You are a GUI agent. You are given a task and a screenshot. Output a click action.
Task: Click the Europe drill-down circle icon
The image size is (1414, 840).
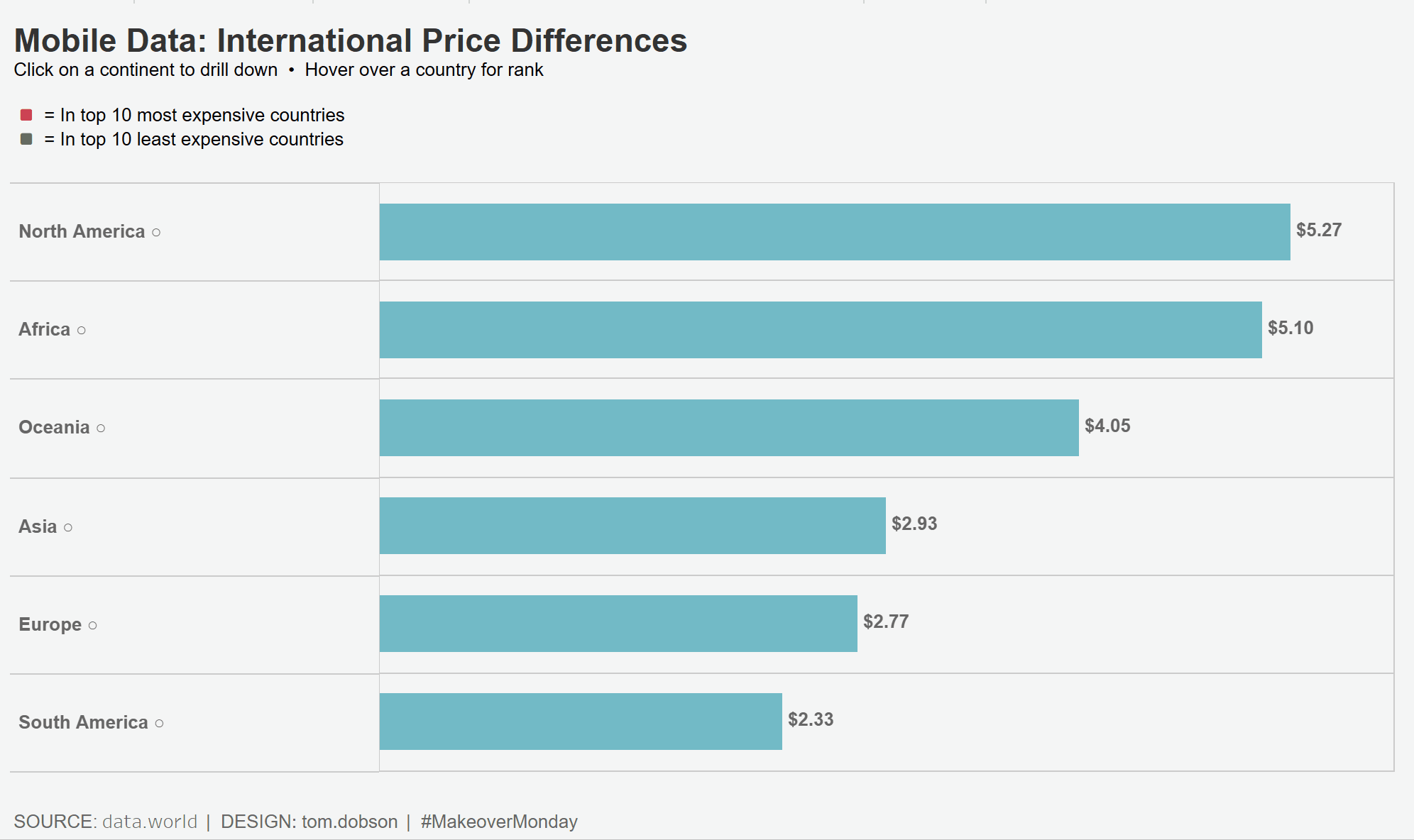coord(92,626)
